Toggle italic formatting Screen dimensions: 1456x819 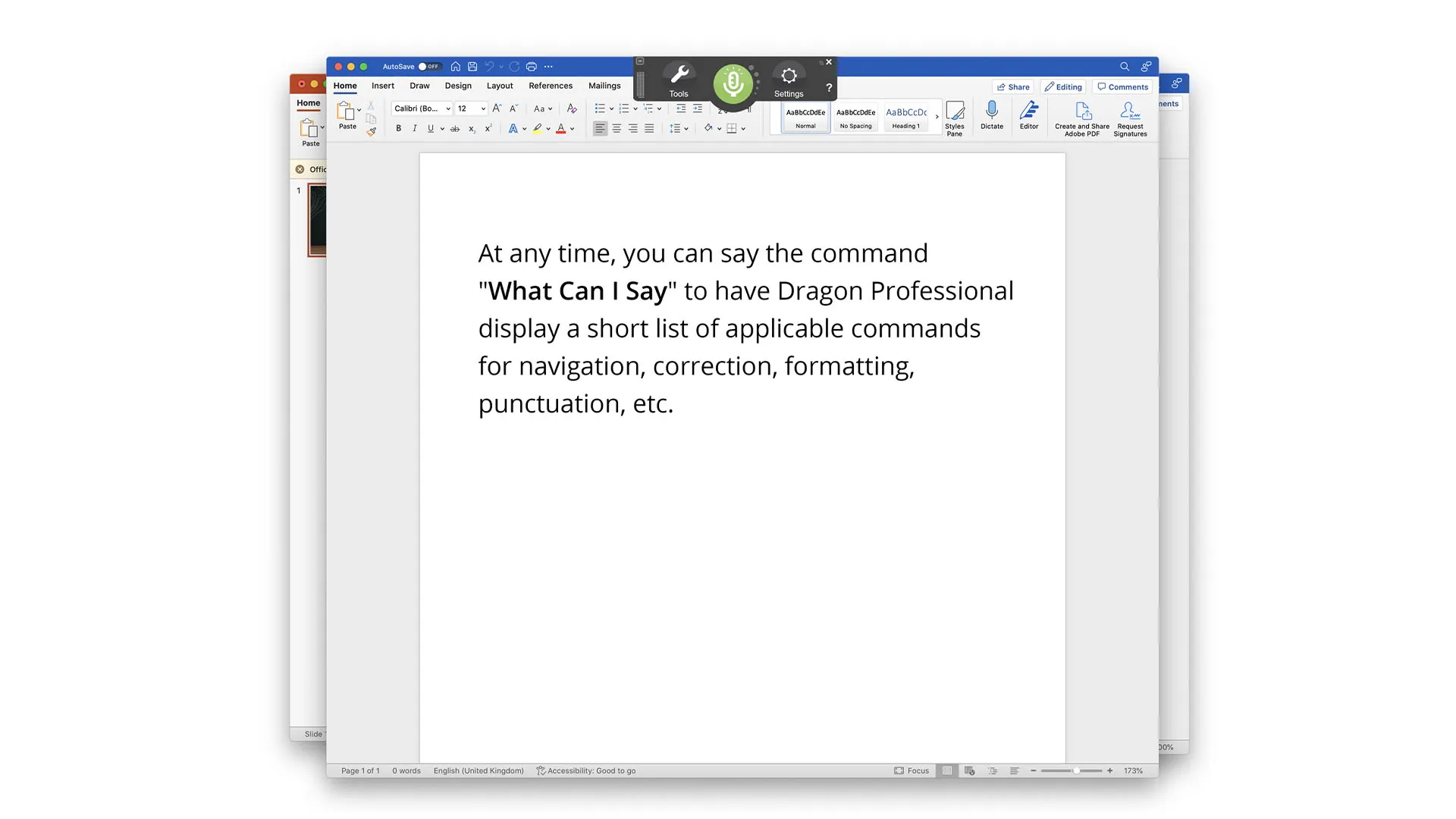(414, 129)
